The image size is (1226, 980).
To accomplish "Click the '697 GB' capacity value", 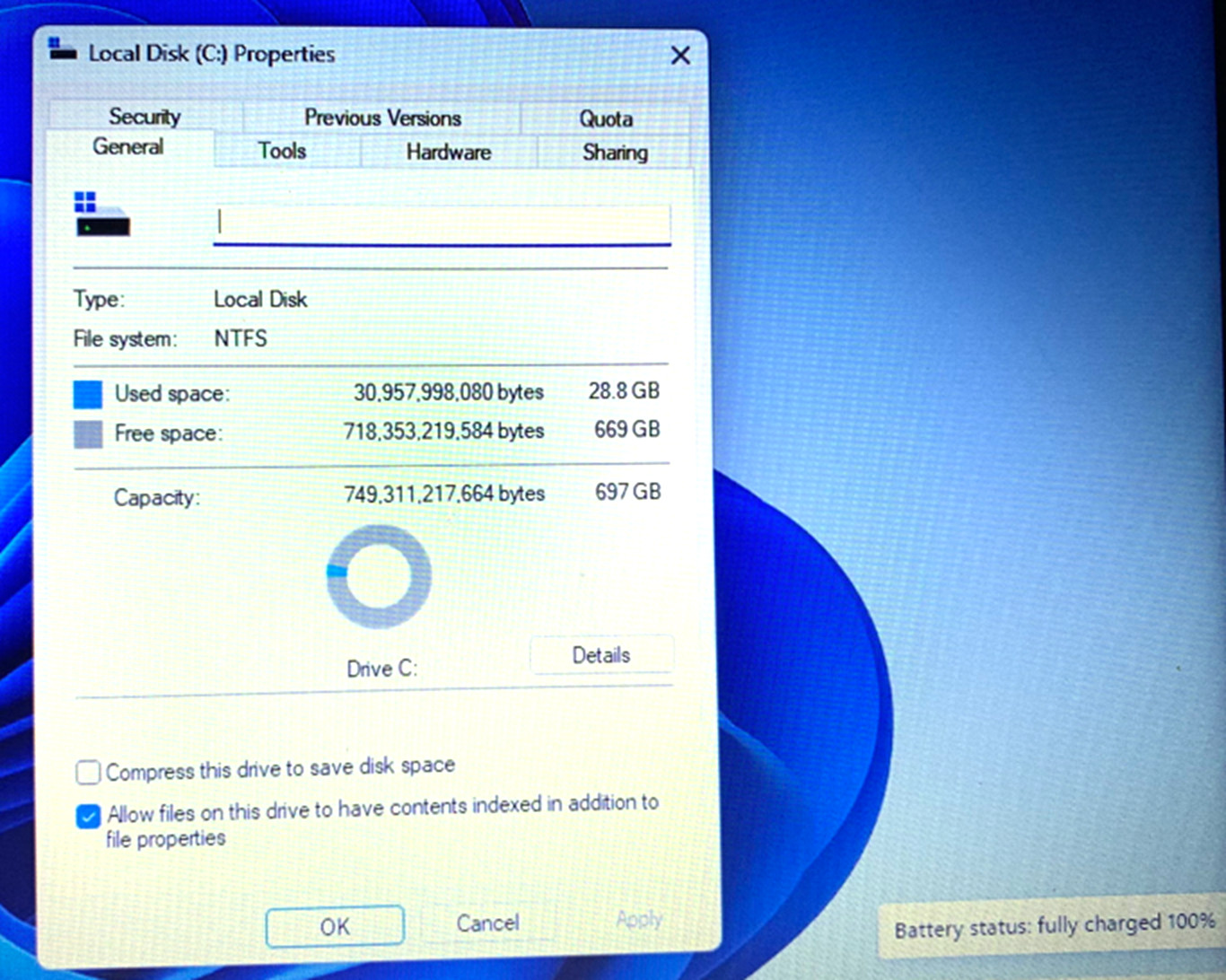I will [x=628, y=491].
